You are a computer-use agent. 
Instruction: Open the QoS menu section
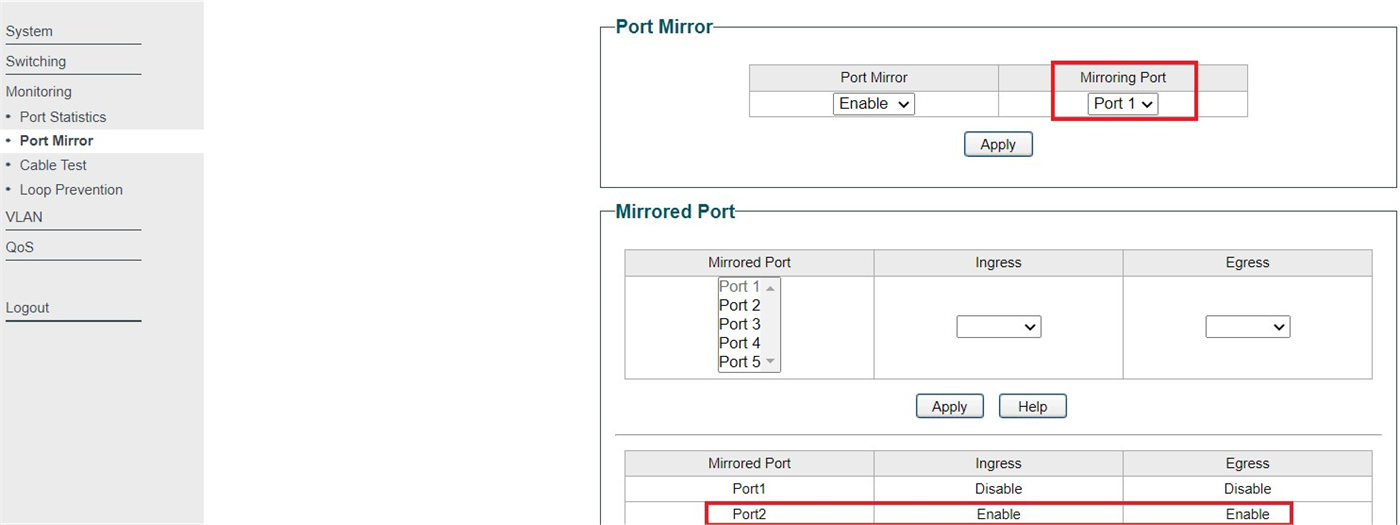[20, 247]
